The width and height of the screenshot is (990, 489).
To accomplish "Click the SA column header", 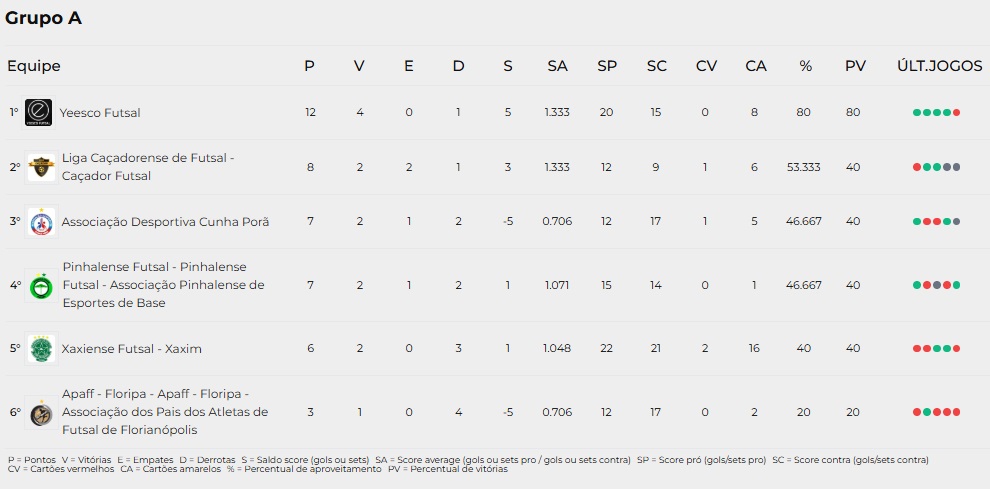I will (x=558, y=66).
